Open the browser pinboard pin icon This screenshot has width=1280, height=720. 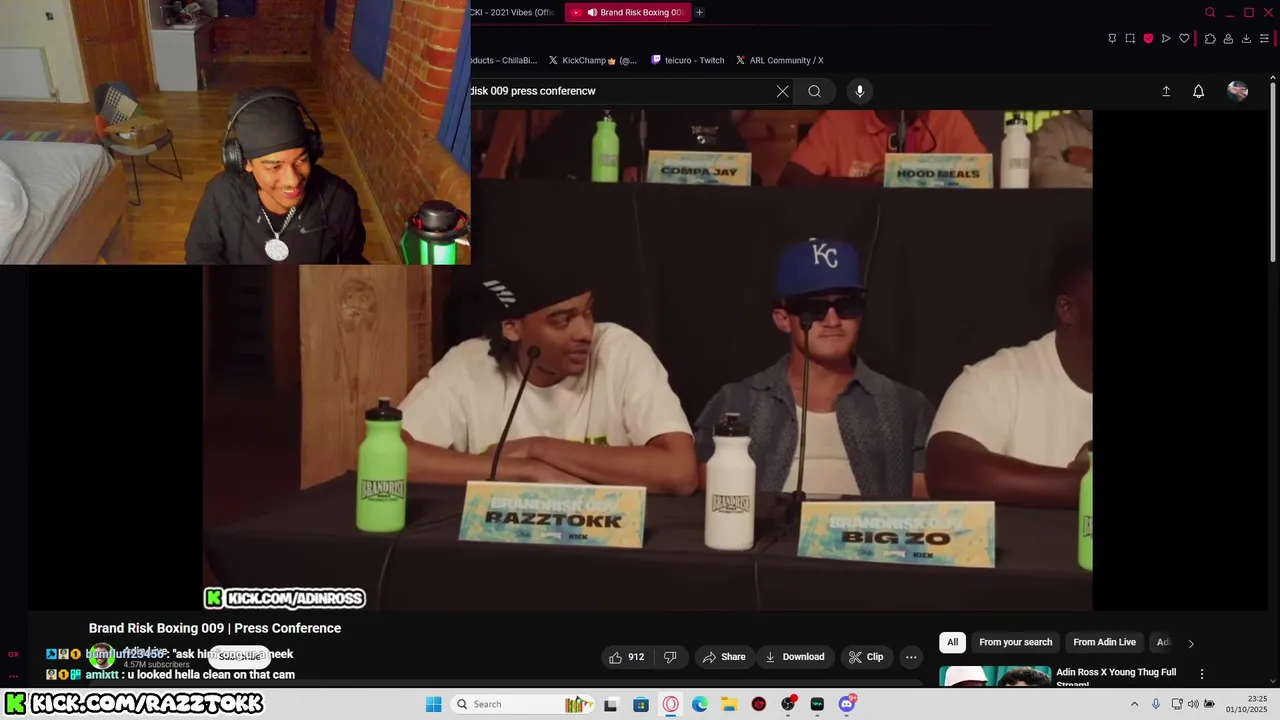click(x=1112, y=38)
